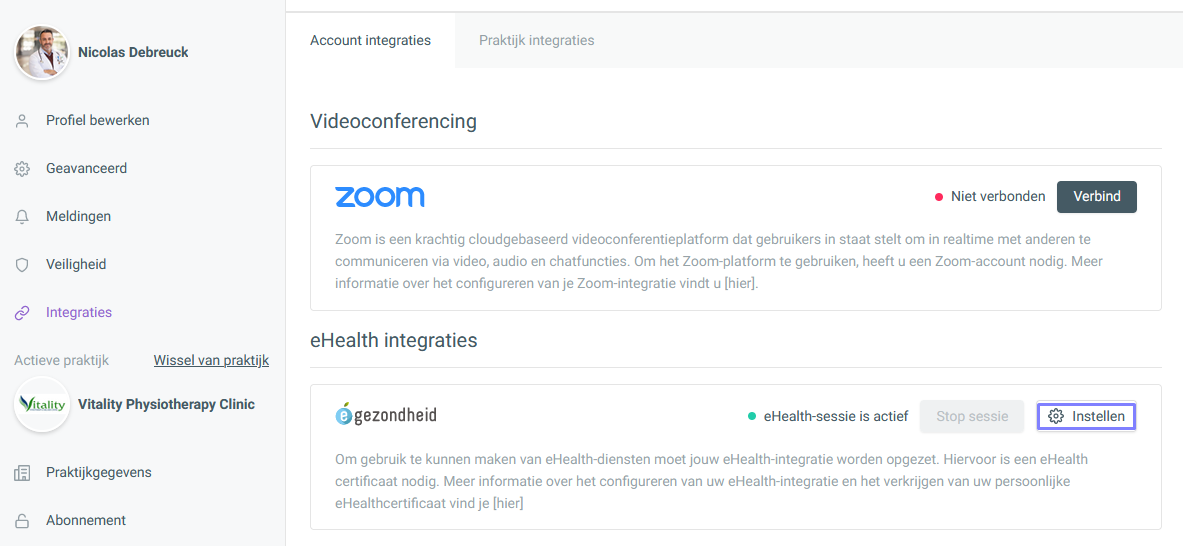Switch to the Praktijk integraties tab

pyautogui.click(x=536, y=41)
